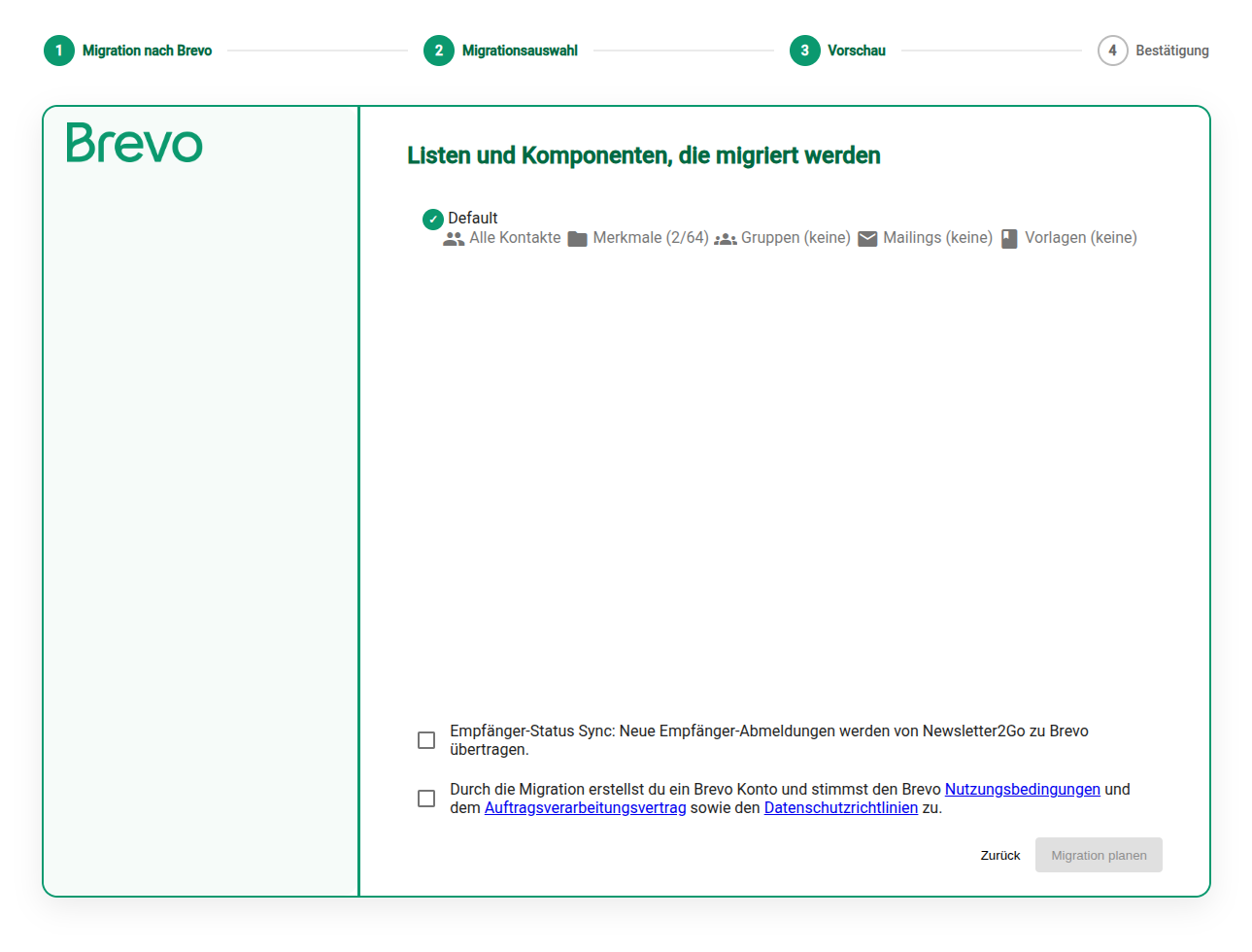Click the Gruppen (keine) text
The width and height of the screenshot is (1252, 952).
[795, 238]
